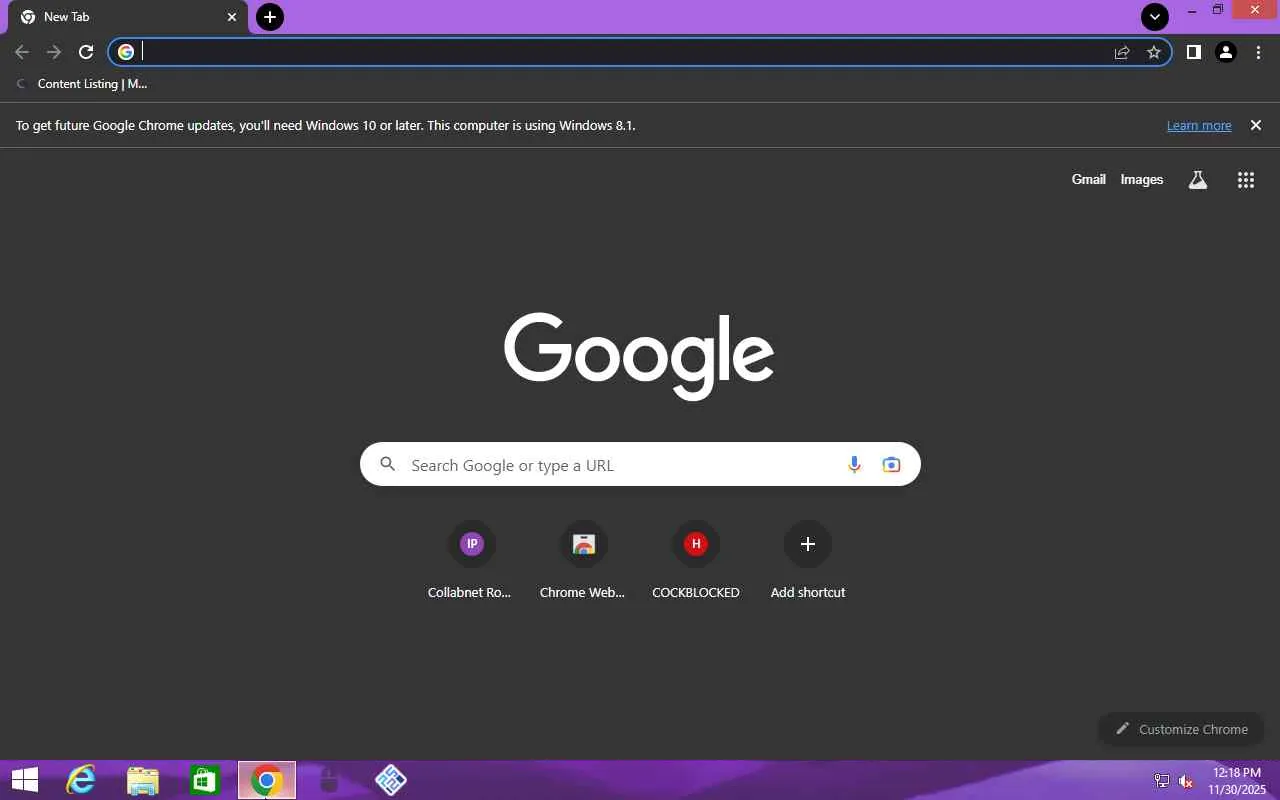Screen dimensions: 1280x800
Task: Open a new tab with the plus button
Action: [270, 16]
